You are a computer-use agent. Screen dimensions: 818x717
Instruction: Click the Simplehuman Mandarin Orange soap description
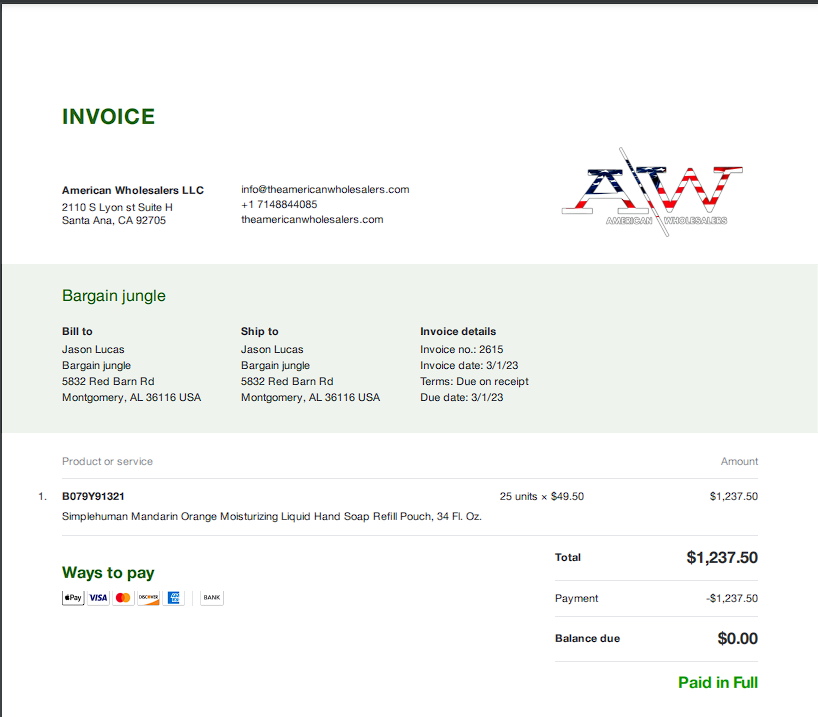[x=272, y=517]
